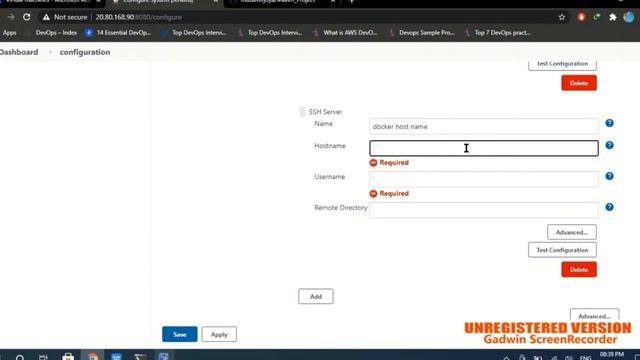Switch to the Virtual machines Azure tab
The height and width of the screenshot is (360, 640).
click(x=47, y=2)
